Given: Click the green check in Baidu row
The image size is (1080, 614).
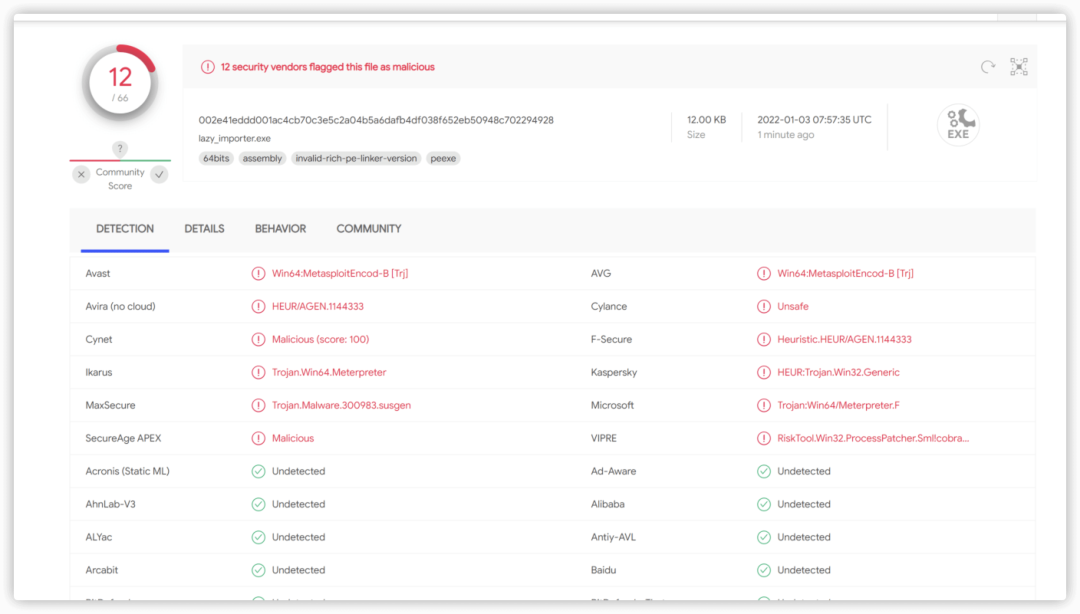Looking at the screenshot, I should 764,571.
